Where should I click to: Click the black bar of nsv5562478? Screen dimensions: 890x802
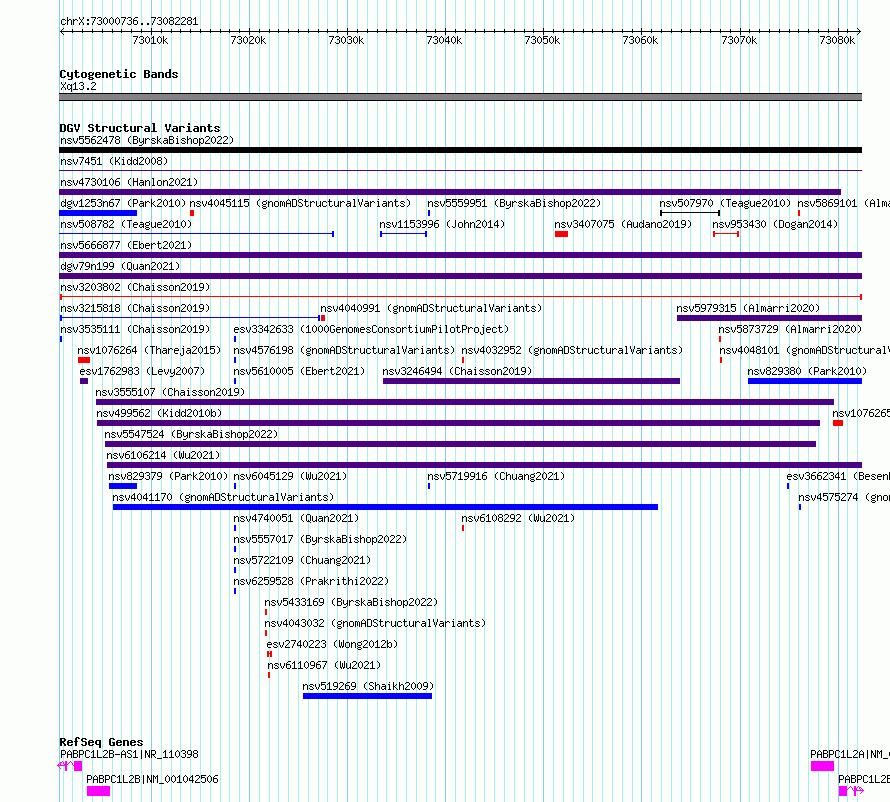[460, 150]
